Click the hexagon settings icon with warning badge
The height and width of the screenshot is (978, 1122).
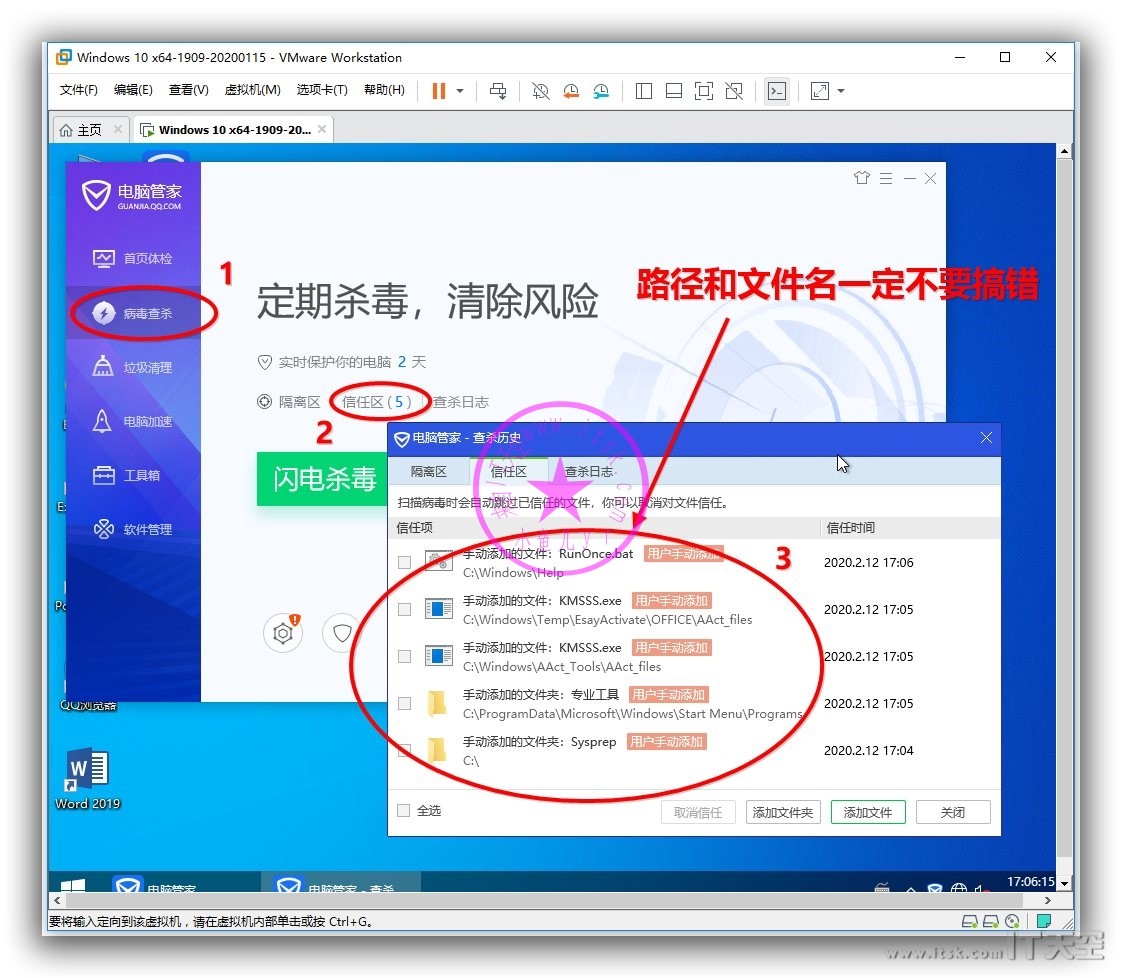(283, 632)
